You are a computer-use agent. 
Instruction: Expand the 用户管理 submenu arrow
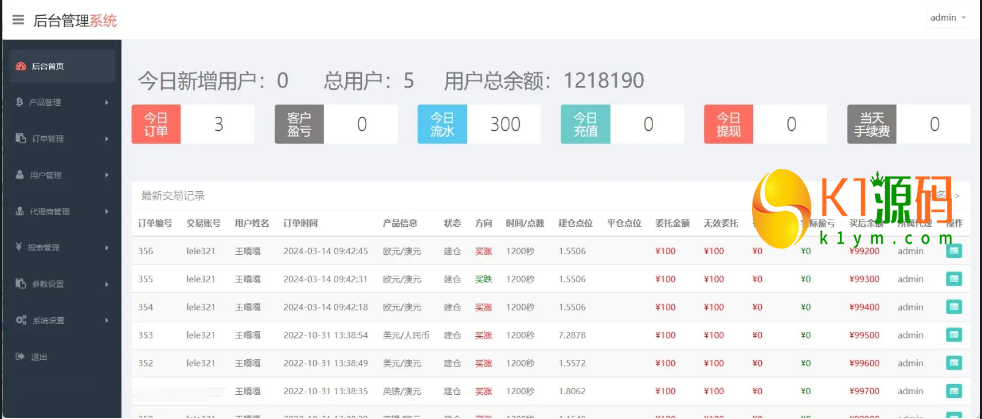pos(107,175)
